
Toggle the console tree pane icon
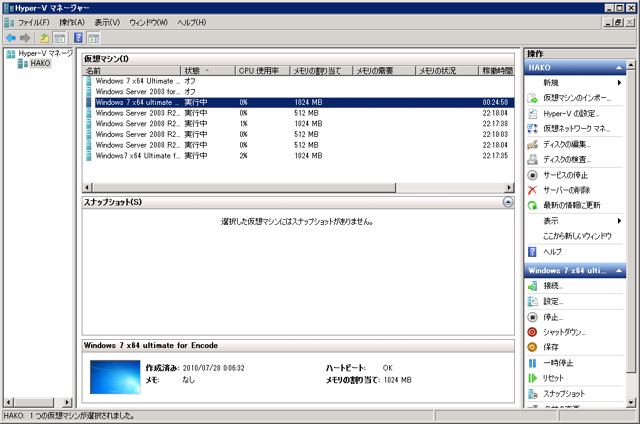(x=60, y=38)
